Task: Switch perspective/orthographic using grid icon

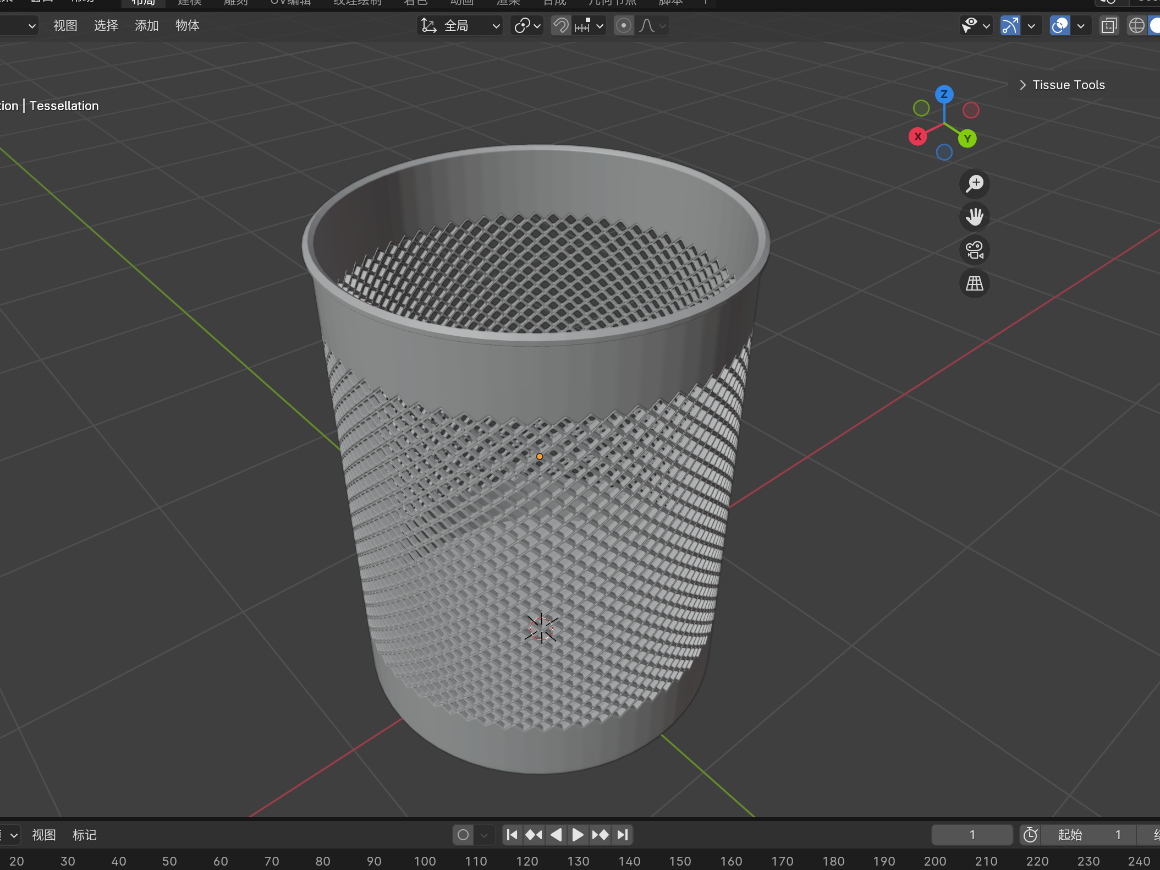Action: point(974,283)
